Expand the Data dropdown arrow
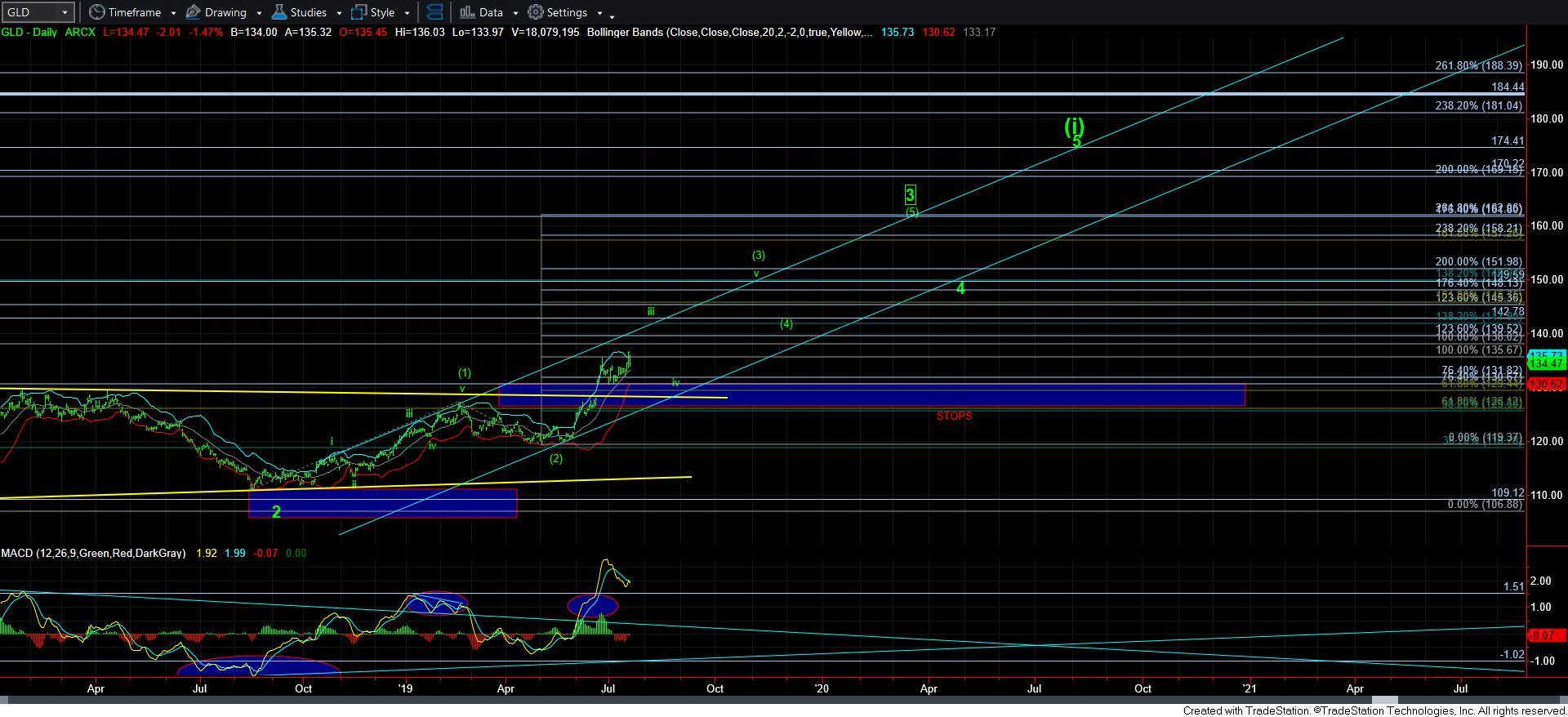Screen dimensions: 1568x717 click(515, 13)
